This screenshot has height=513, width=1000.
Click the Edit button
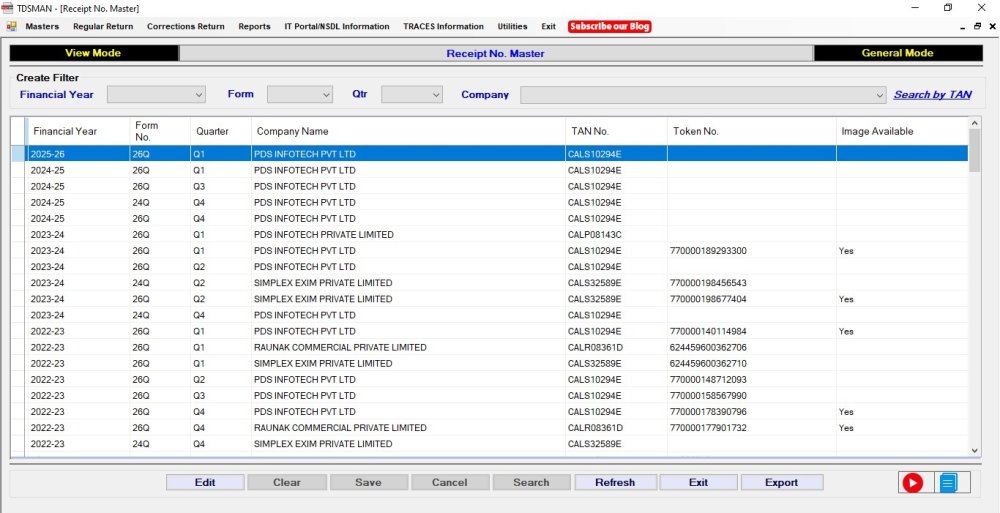point(205,482)
